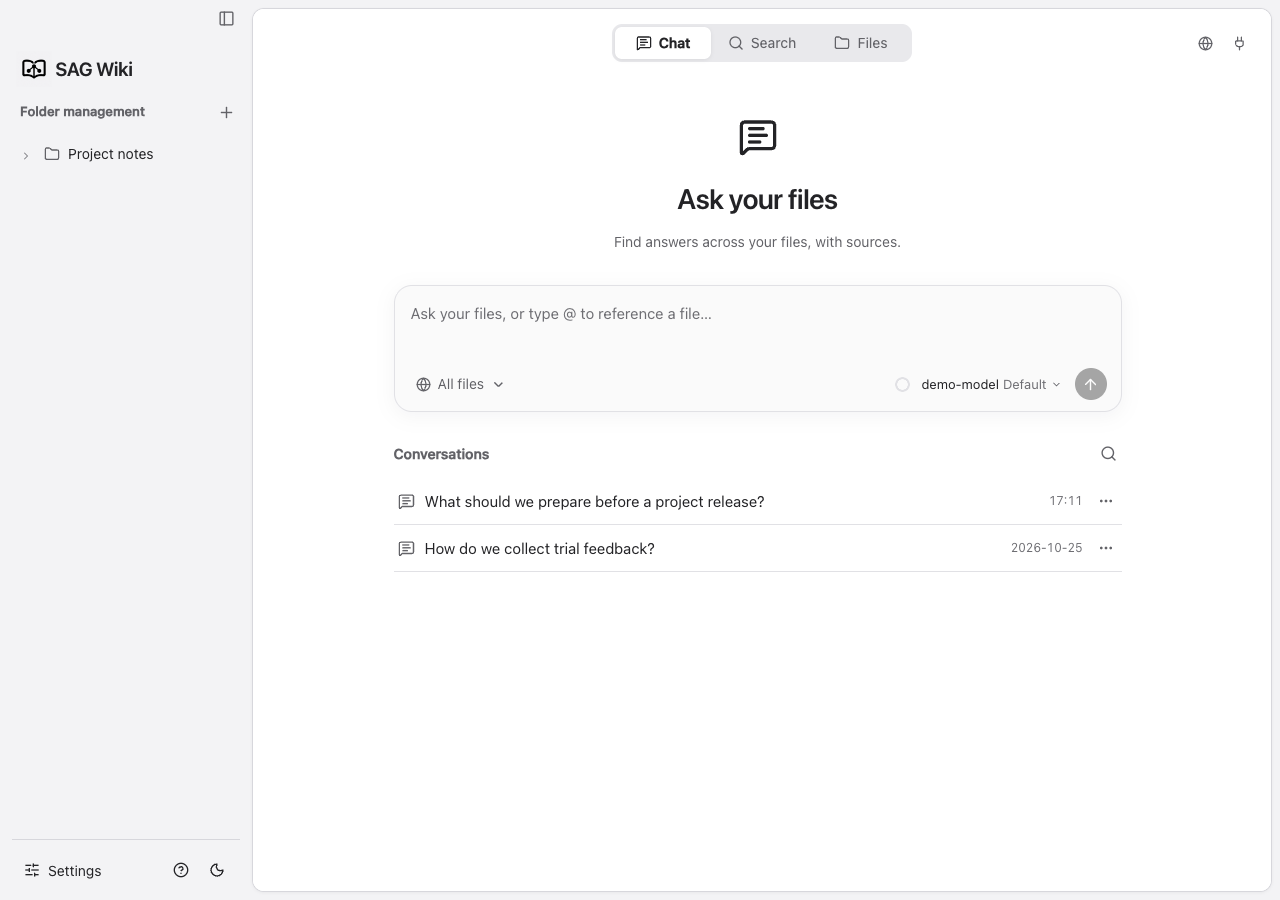The height and width of the screenshot is (900, 1280).
Task: Add a new folder with the plus icon
Action: [226, 113]
